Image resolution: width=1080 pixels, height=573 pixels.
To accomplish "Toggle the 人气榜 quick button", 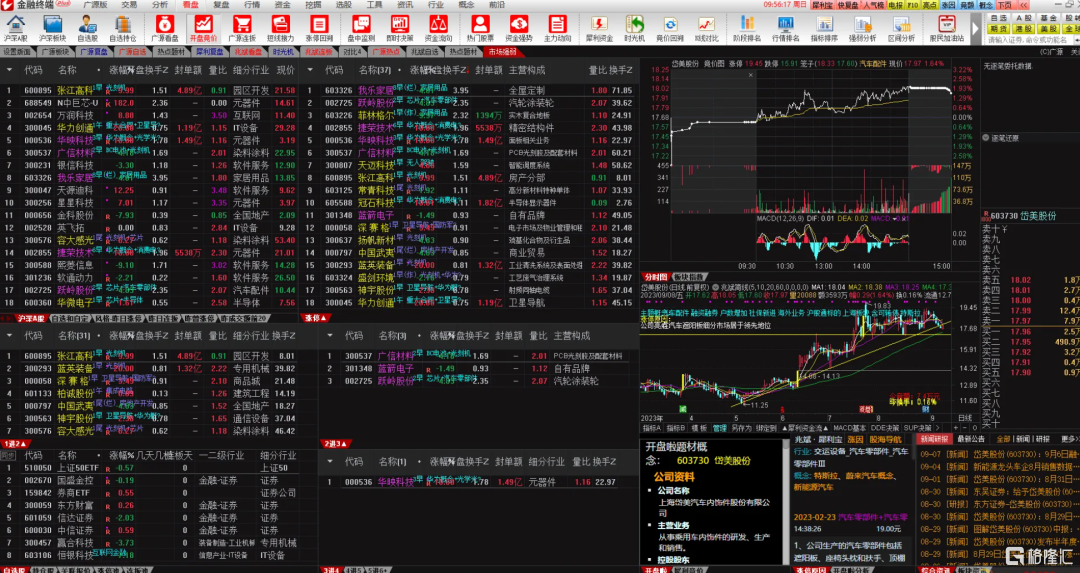I will pyautogui.click(x=874, y=5).
